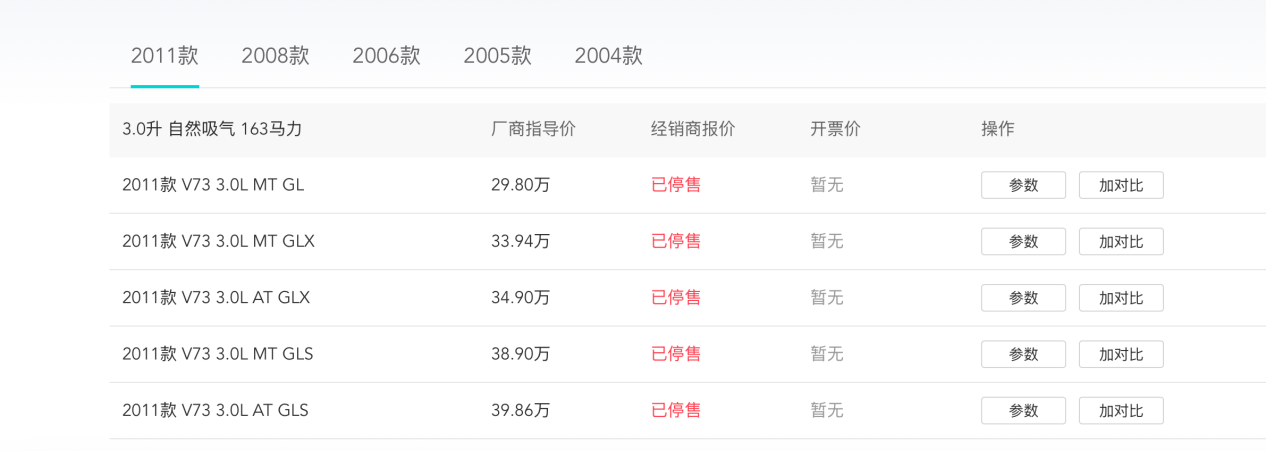
Task: Click the 开票价 column header
Action: [835, 129]
